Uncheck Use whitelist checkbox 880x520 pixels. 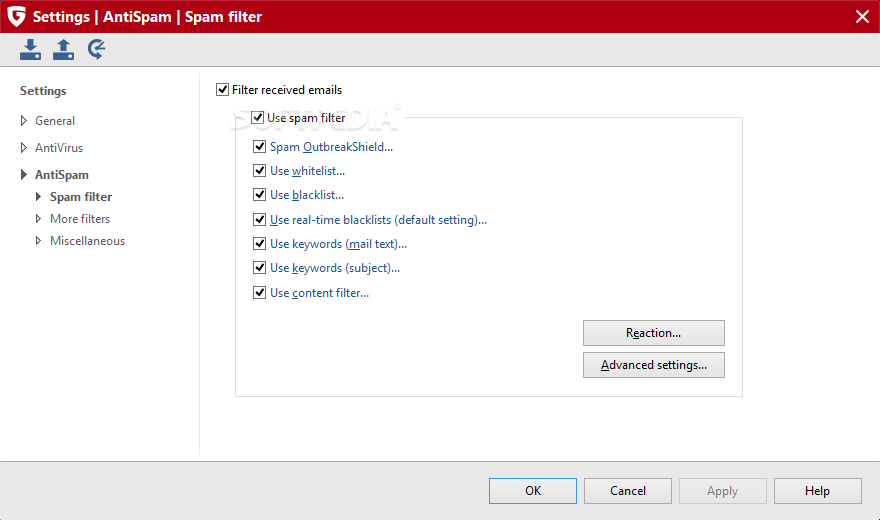click(259, 171)
